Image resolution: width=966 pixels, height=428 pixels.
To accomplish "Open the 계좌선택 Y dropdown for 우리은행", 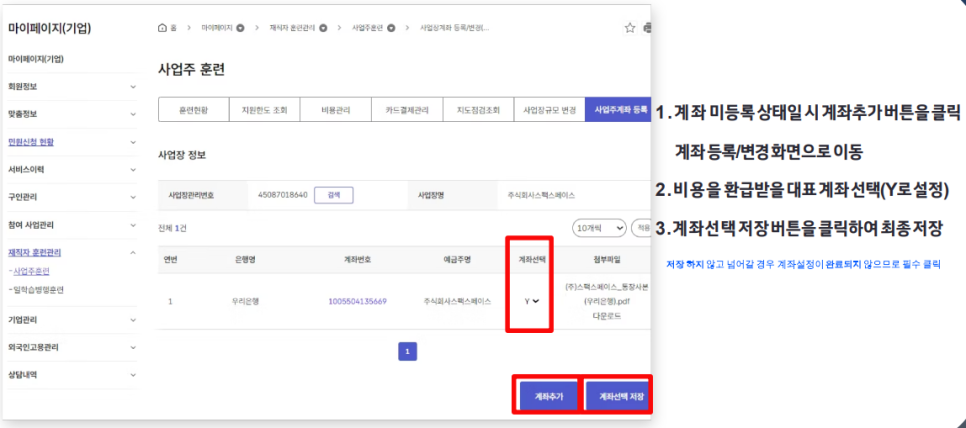I will point(532,301).
